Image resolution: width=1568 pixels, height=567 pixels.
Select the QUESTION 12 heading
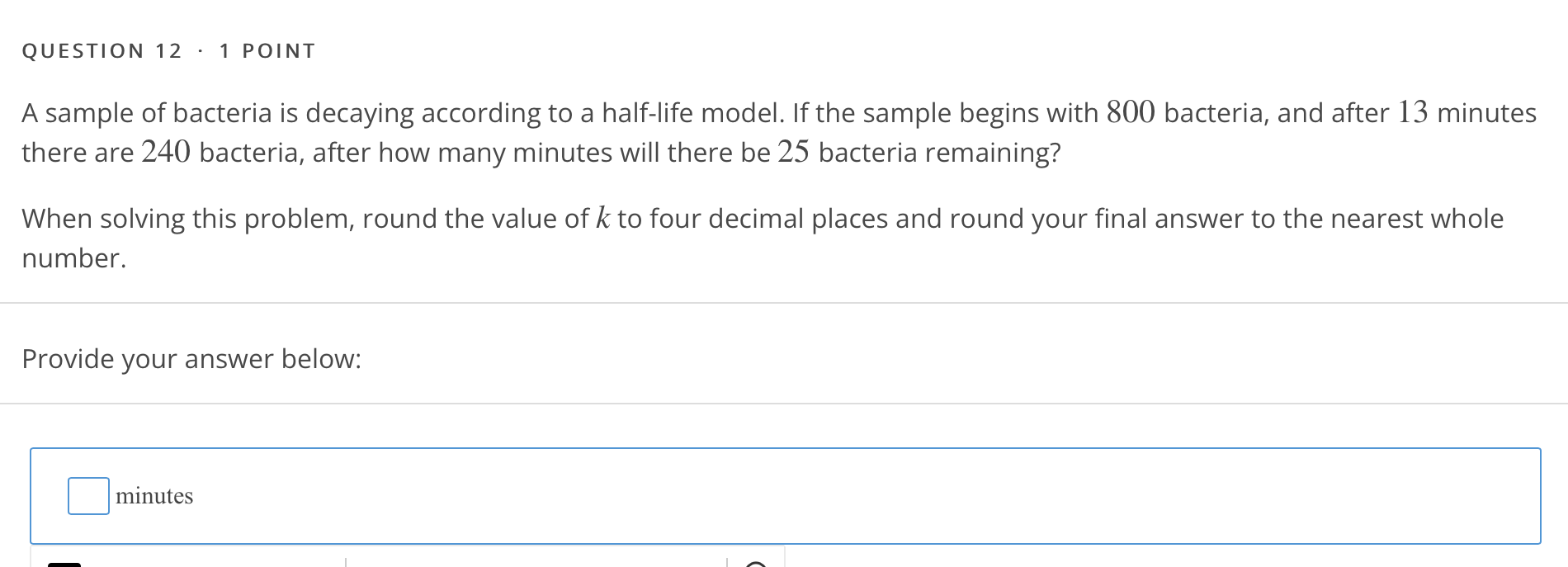[x=102, y=50]
